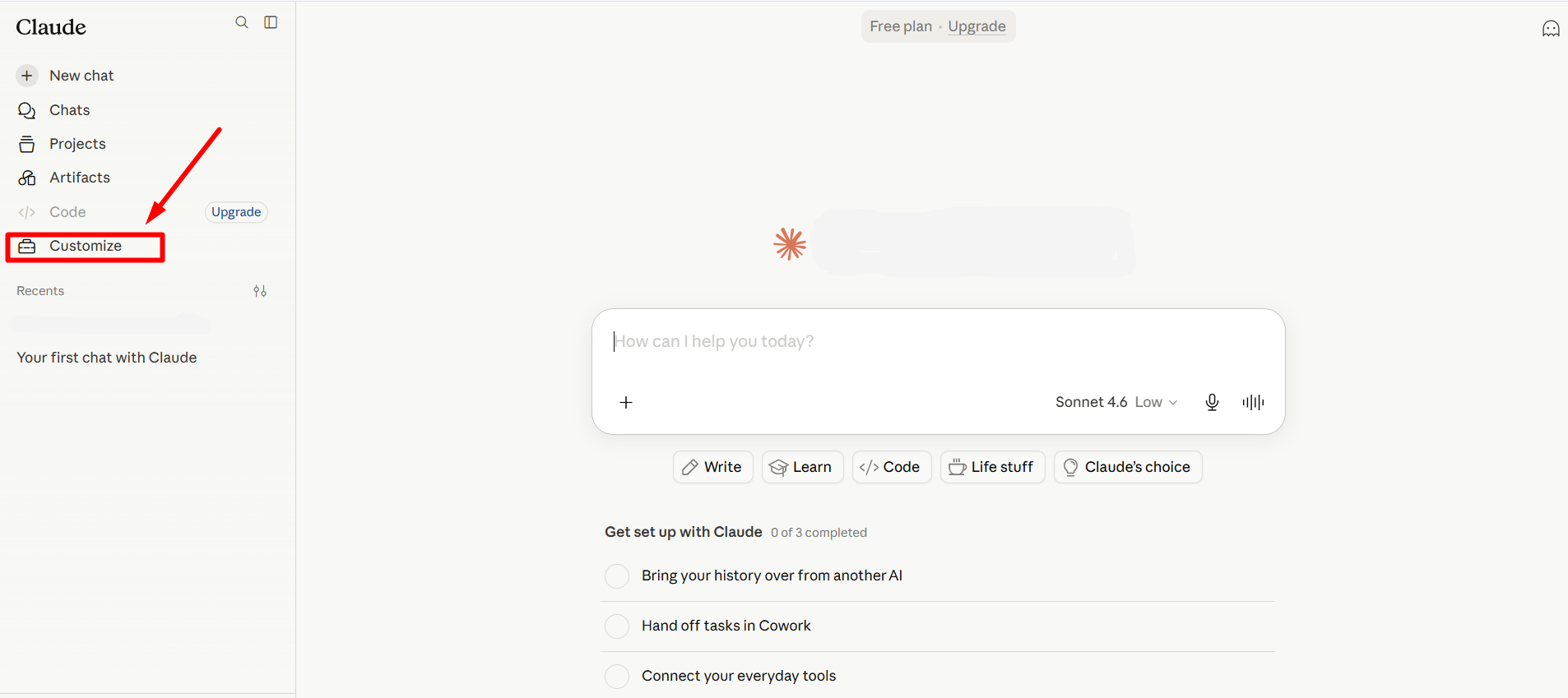Screen dimensions: 1568x698
Task: Click the Claude wordmark in the sidebar
Action: pyautogui.click(x=51, y=27)
